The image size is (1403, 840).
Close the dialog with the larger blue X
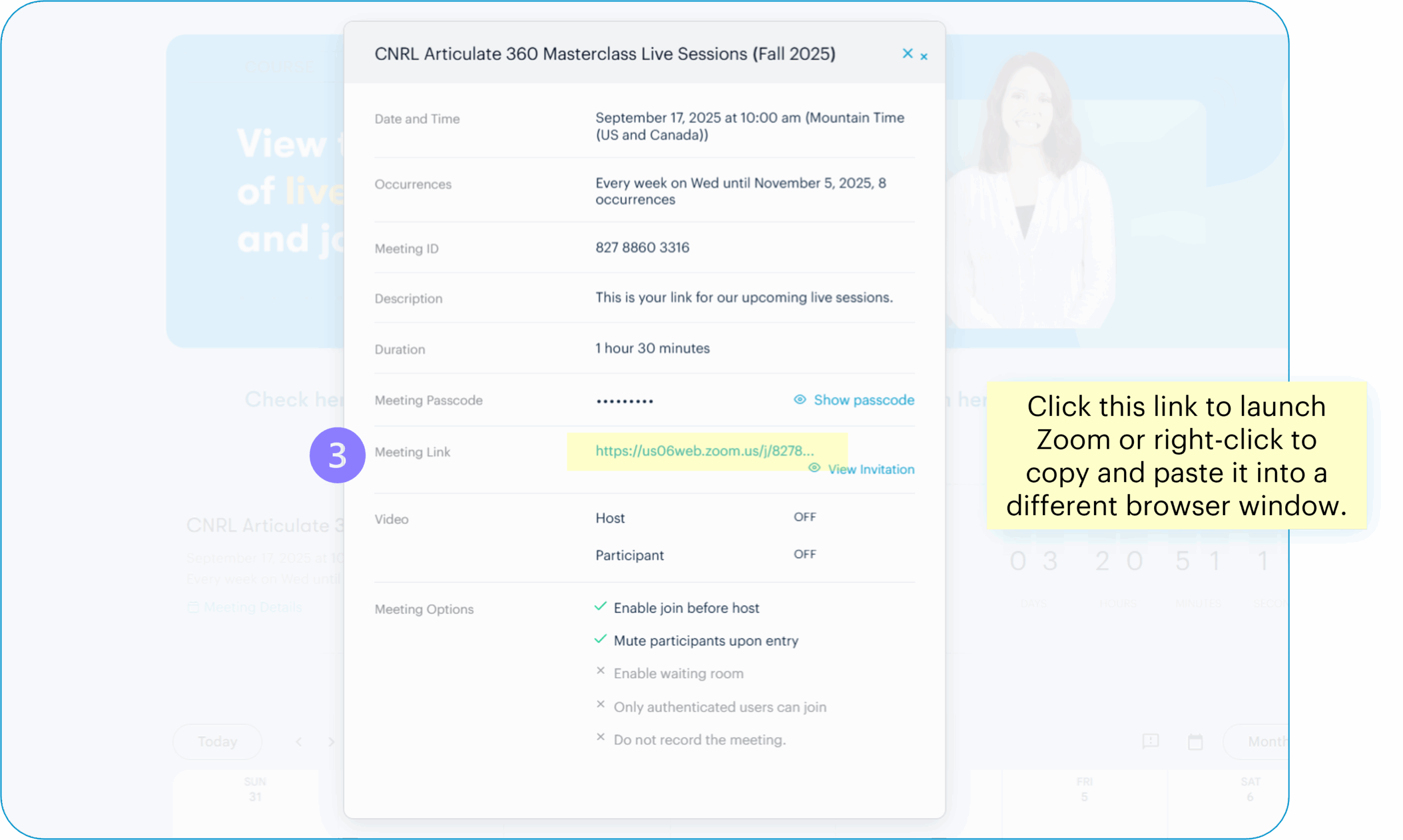(x=907, y=53)
